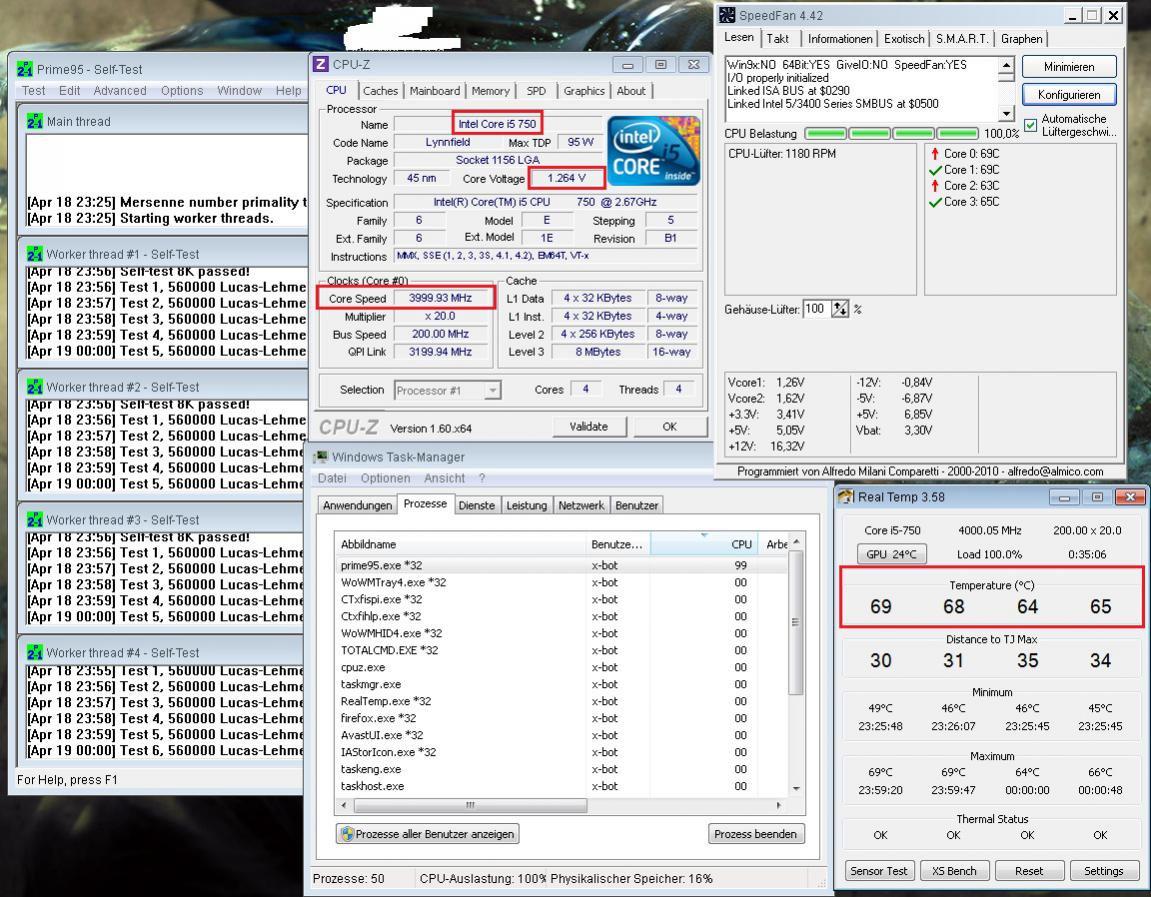Click the Core 2 red up-arrow icon in SpeedFan
Screen dimensions: 1151x897
coord(934,186)
